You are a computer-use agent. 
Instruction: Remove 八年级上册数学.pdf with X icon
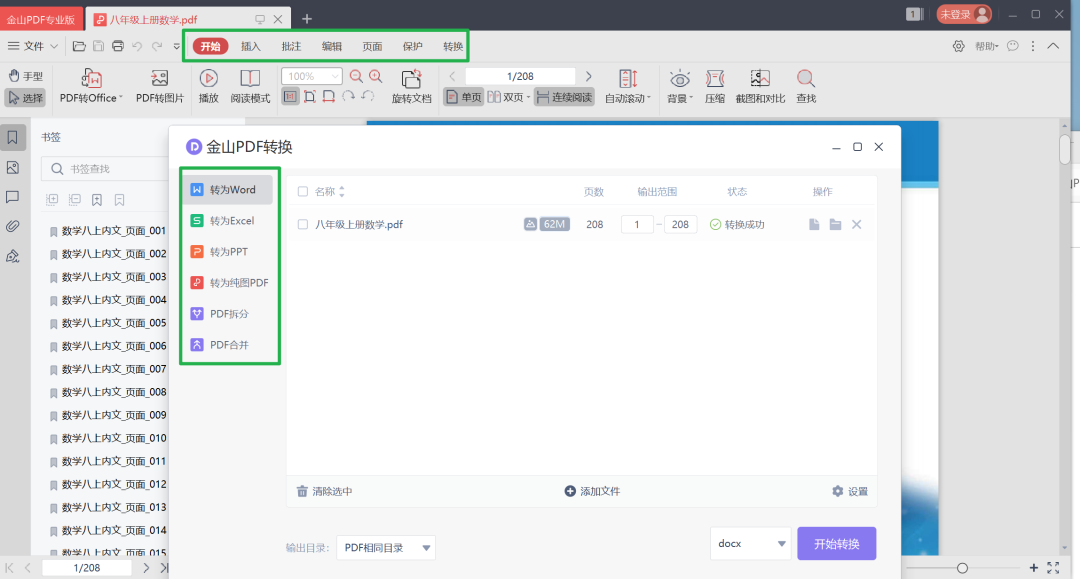(857, 224)
